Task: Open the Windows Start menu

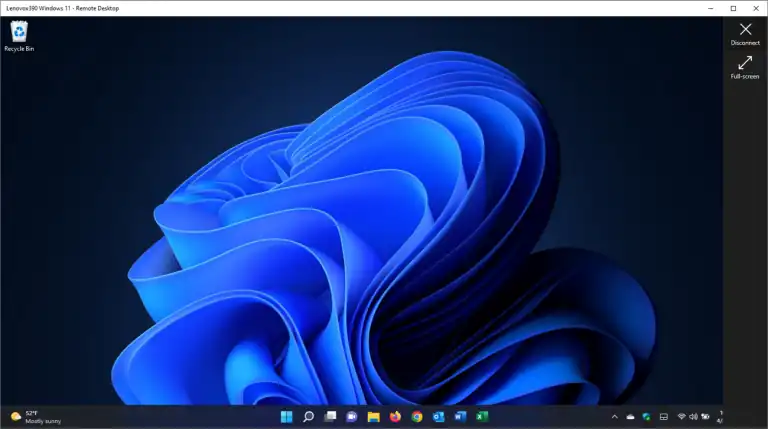Action: tap(287, 417)
